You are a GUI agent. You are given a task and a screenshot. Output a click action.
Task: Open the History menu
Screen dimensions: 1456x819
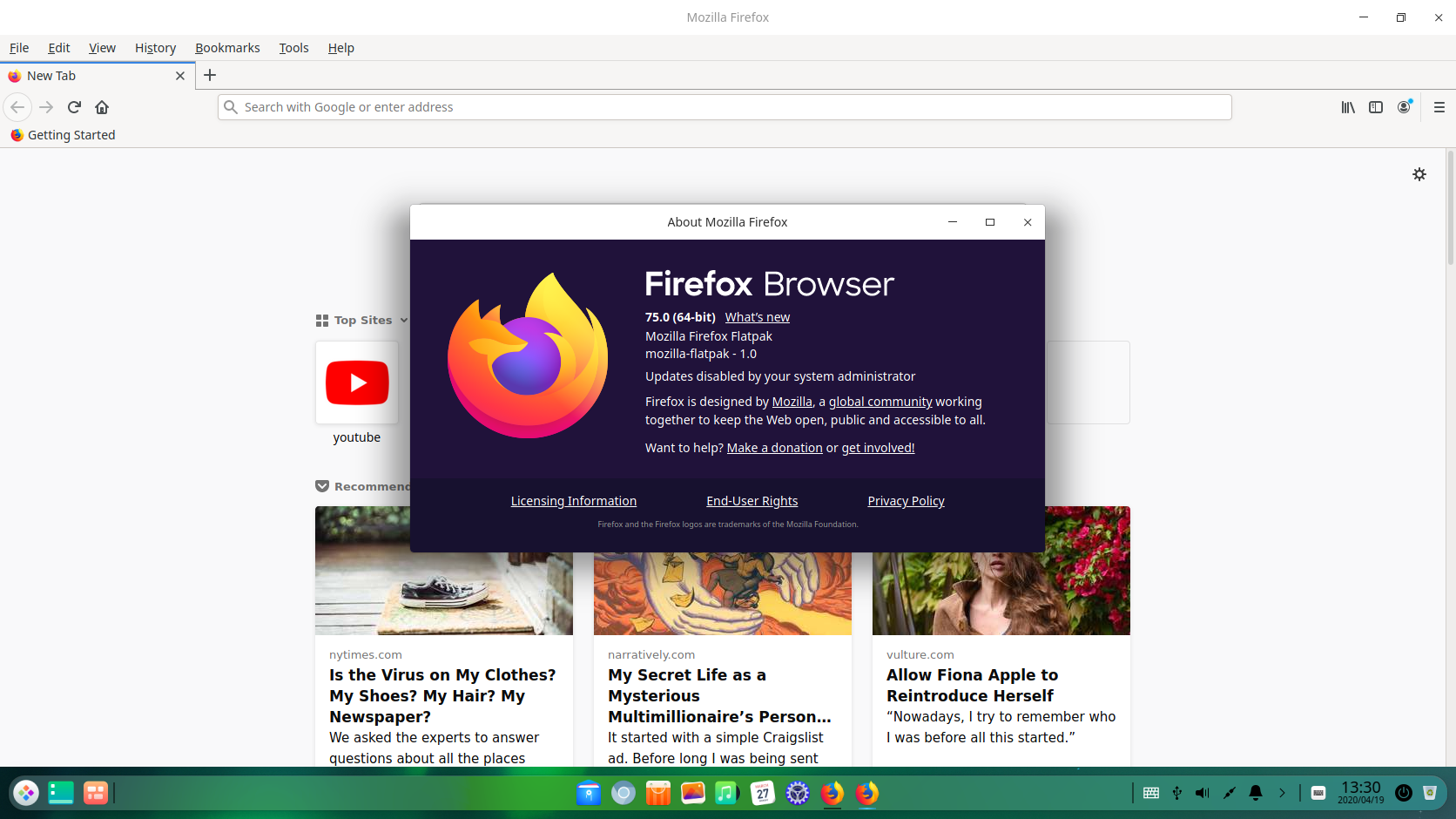coord(155,48)
